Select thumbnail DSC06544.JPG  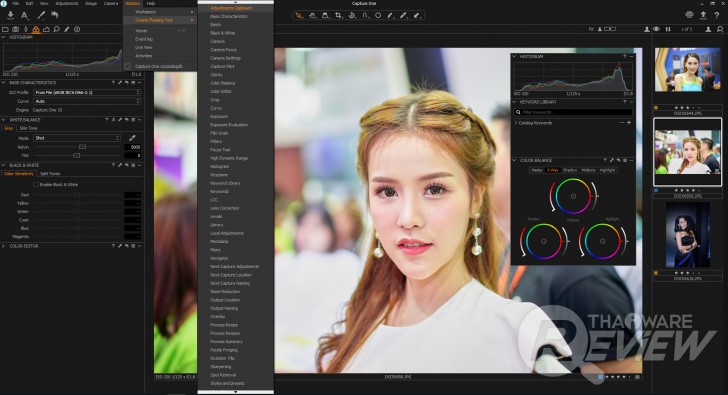[687, 70]
